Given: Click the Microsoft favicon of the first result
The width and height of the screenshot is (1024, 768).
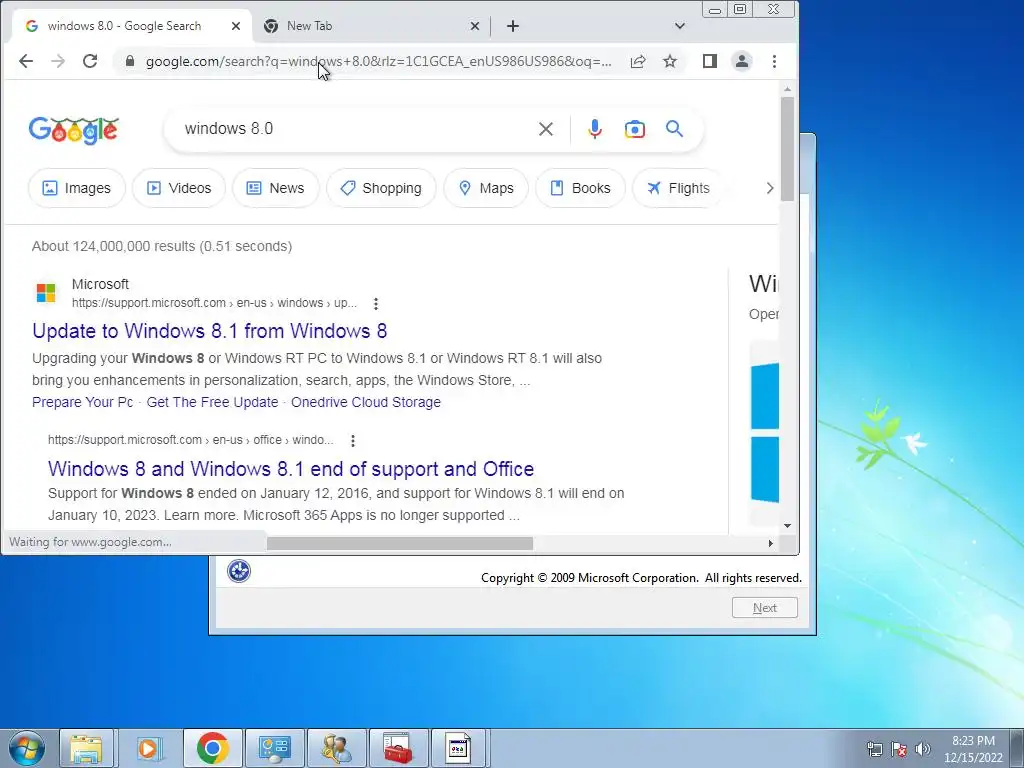Looking at the screenshot, I should 46,293.
